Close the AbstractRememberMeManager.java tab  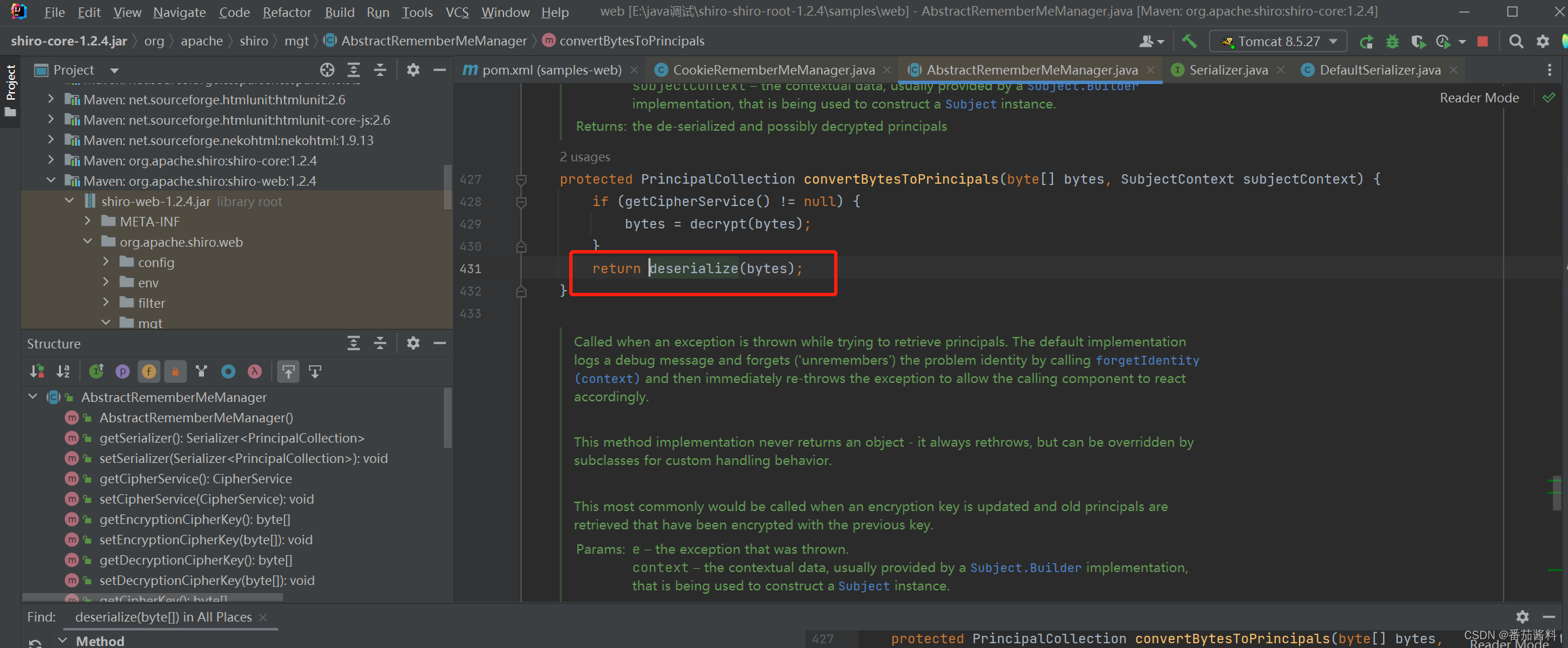click(x=1151, y=70)
